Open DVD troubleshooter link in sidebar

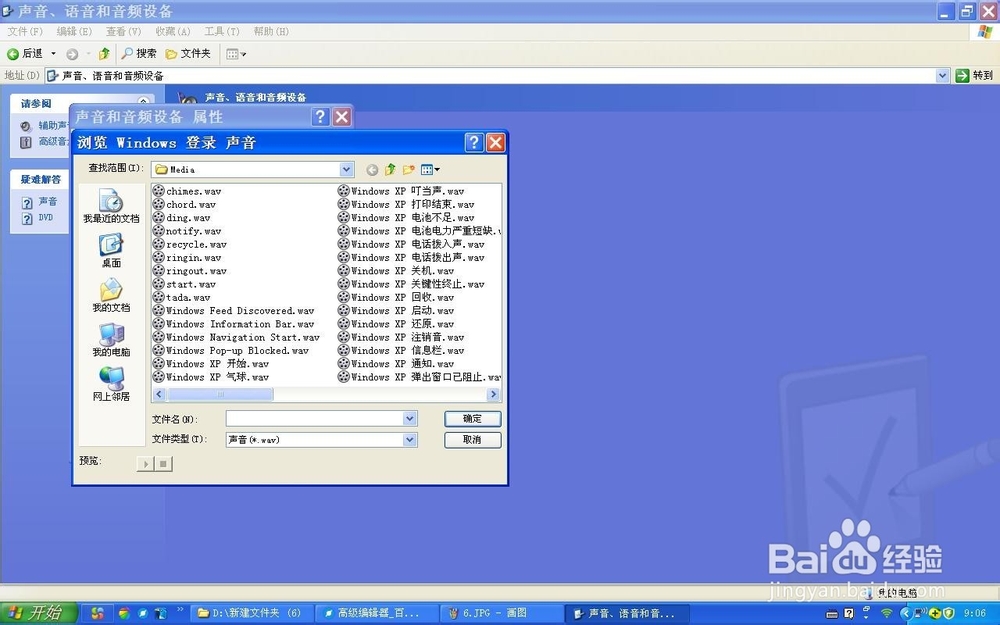pyautogui.click(x=45, y=218)
